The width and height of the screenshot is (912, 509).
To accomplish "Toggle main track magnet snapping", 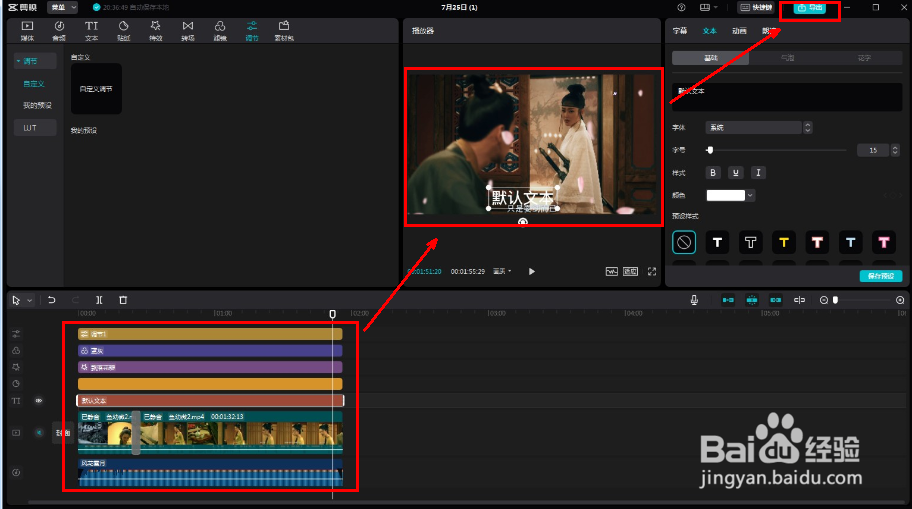I will (x=728, y=300).
